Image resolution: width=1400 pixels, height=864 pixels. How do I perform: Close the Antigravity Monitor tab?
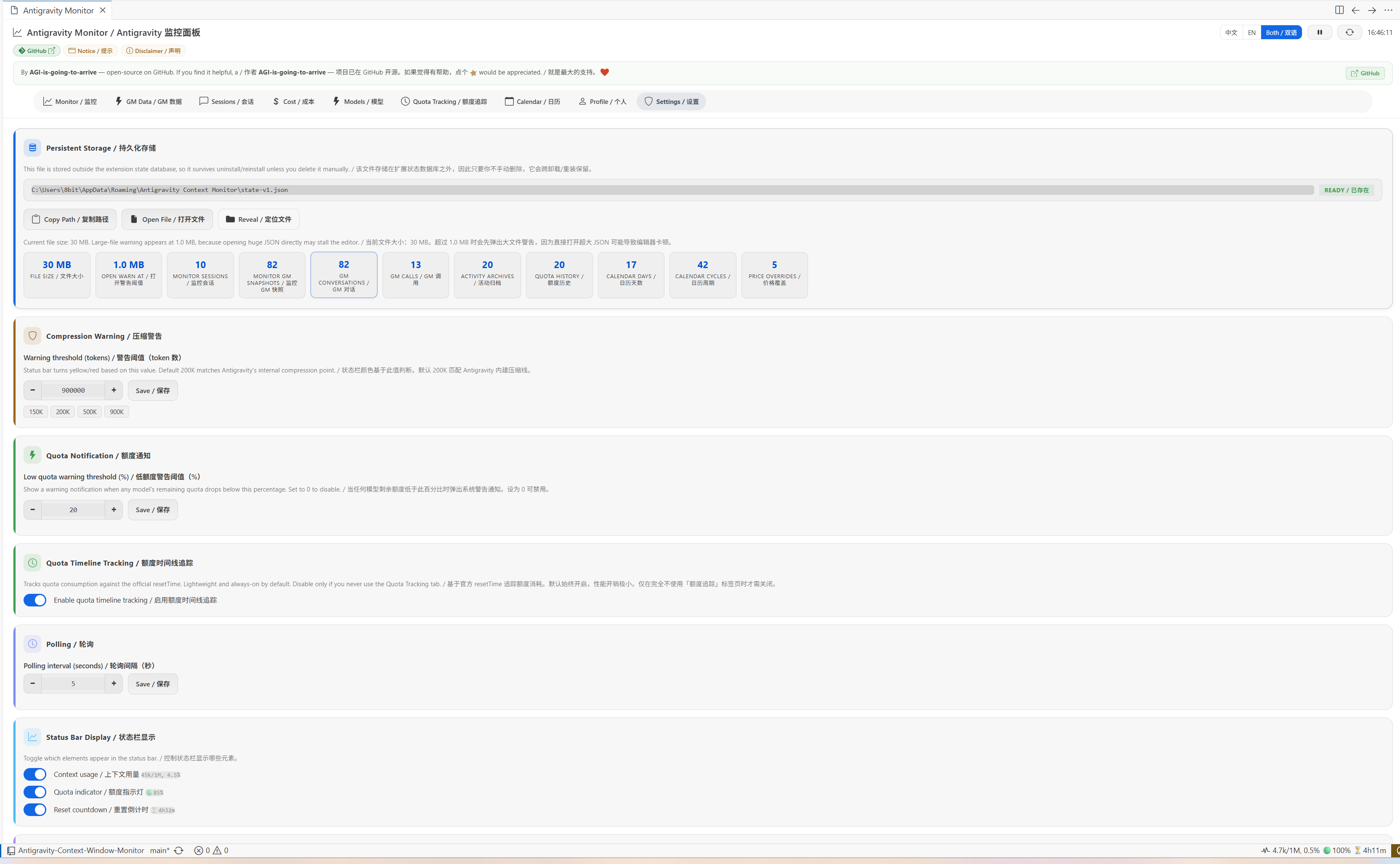pos(102,10)
